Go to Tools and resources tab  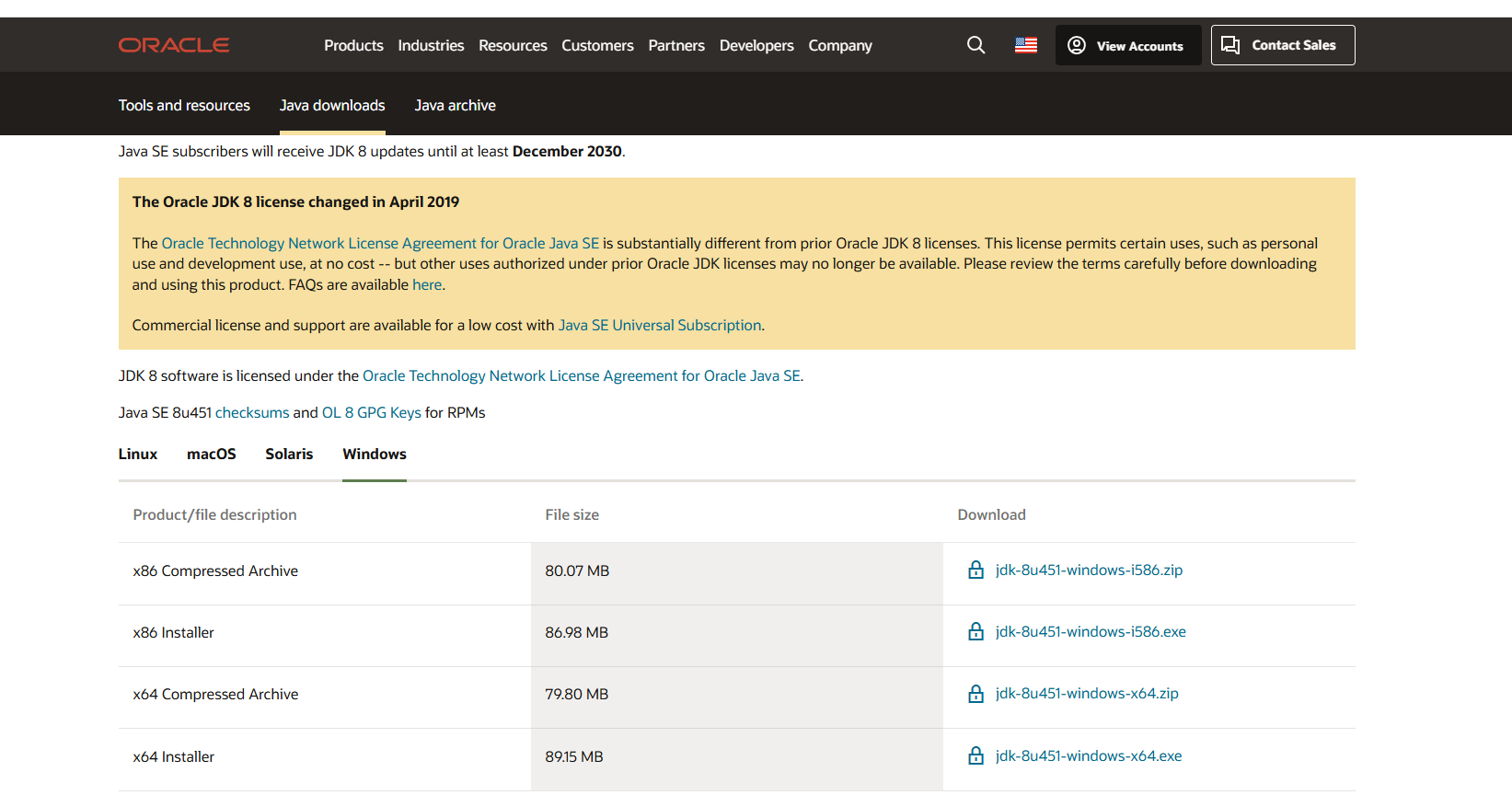click(x=184, y=105)
